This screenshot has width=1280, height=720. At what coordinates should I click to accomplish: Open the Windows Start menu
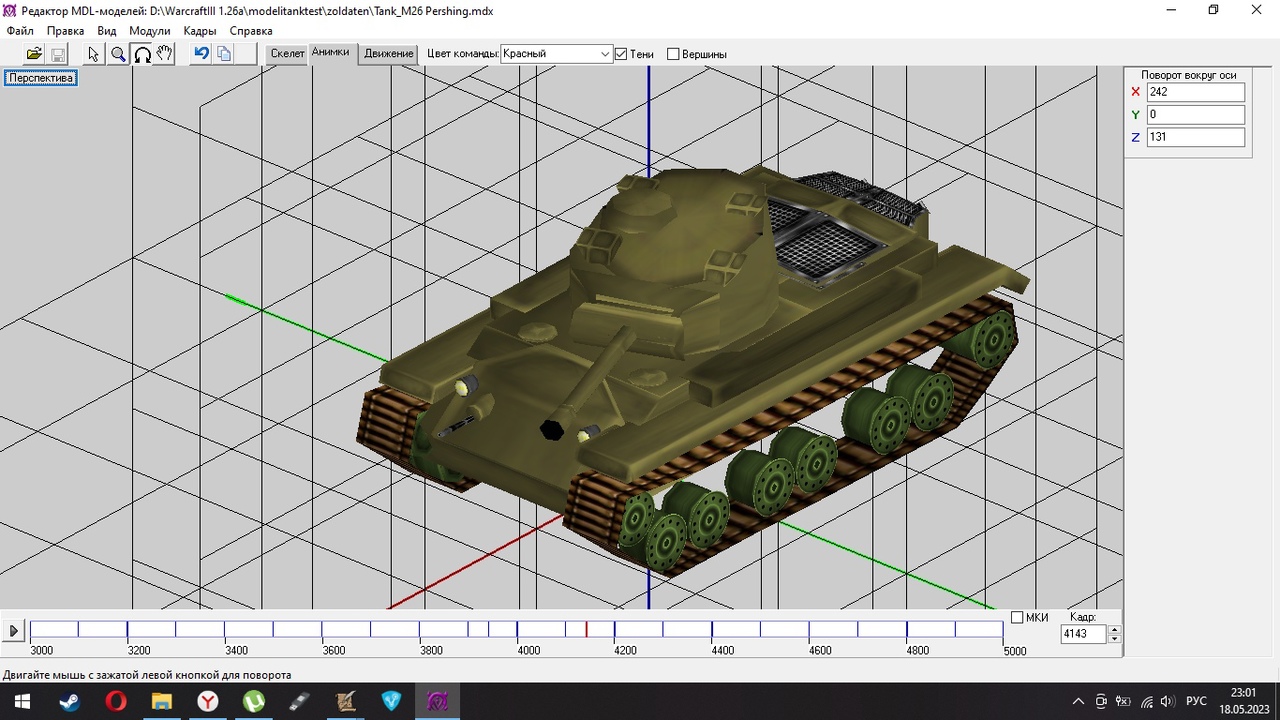pos(21,701)
